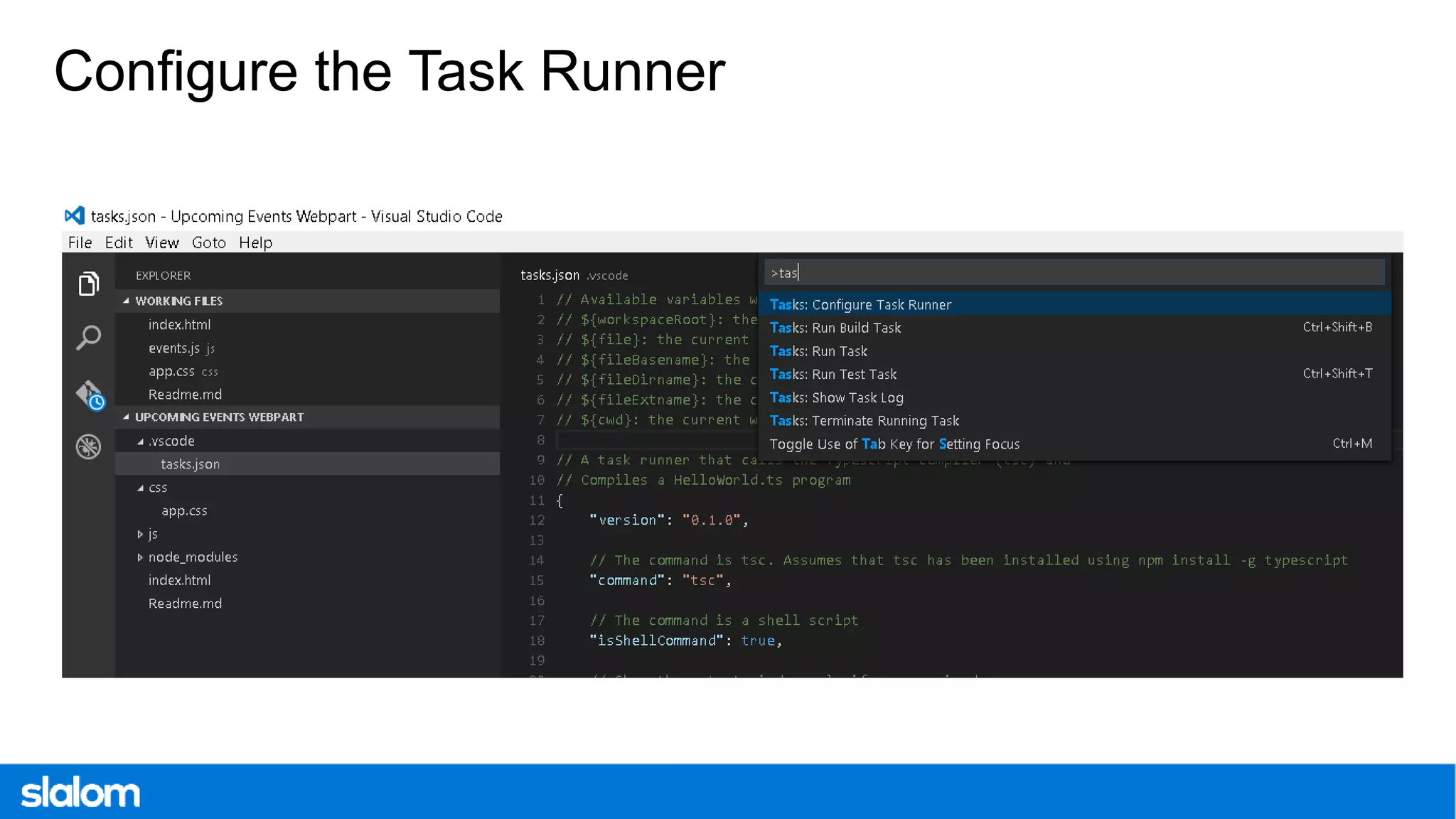Screen dimensions: 1456x819
Task: Choose Tasks: Run Build Task command
Action: point(835,328)
